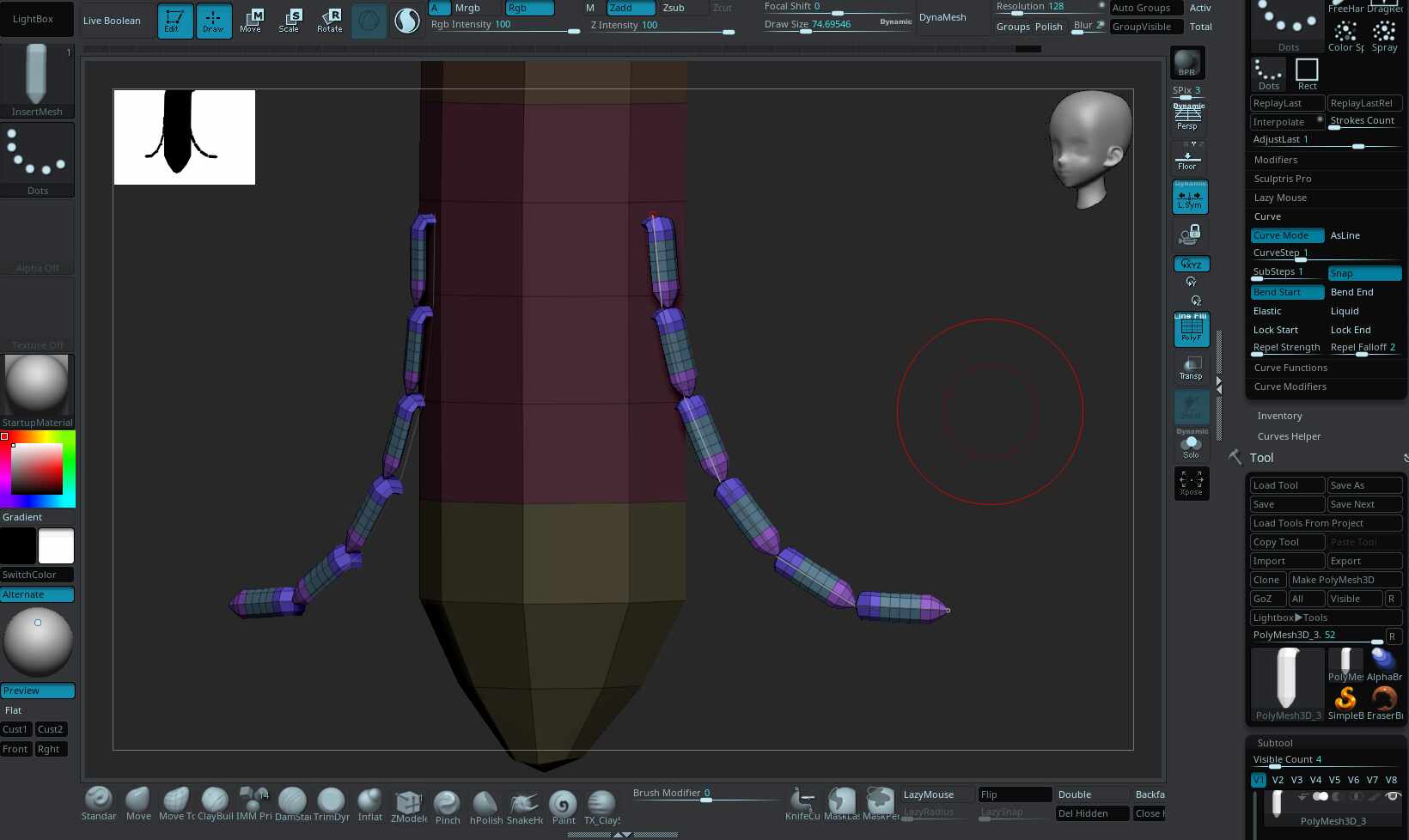Toggle Curve Mode on or off

[x=1287, y=235]
